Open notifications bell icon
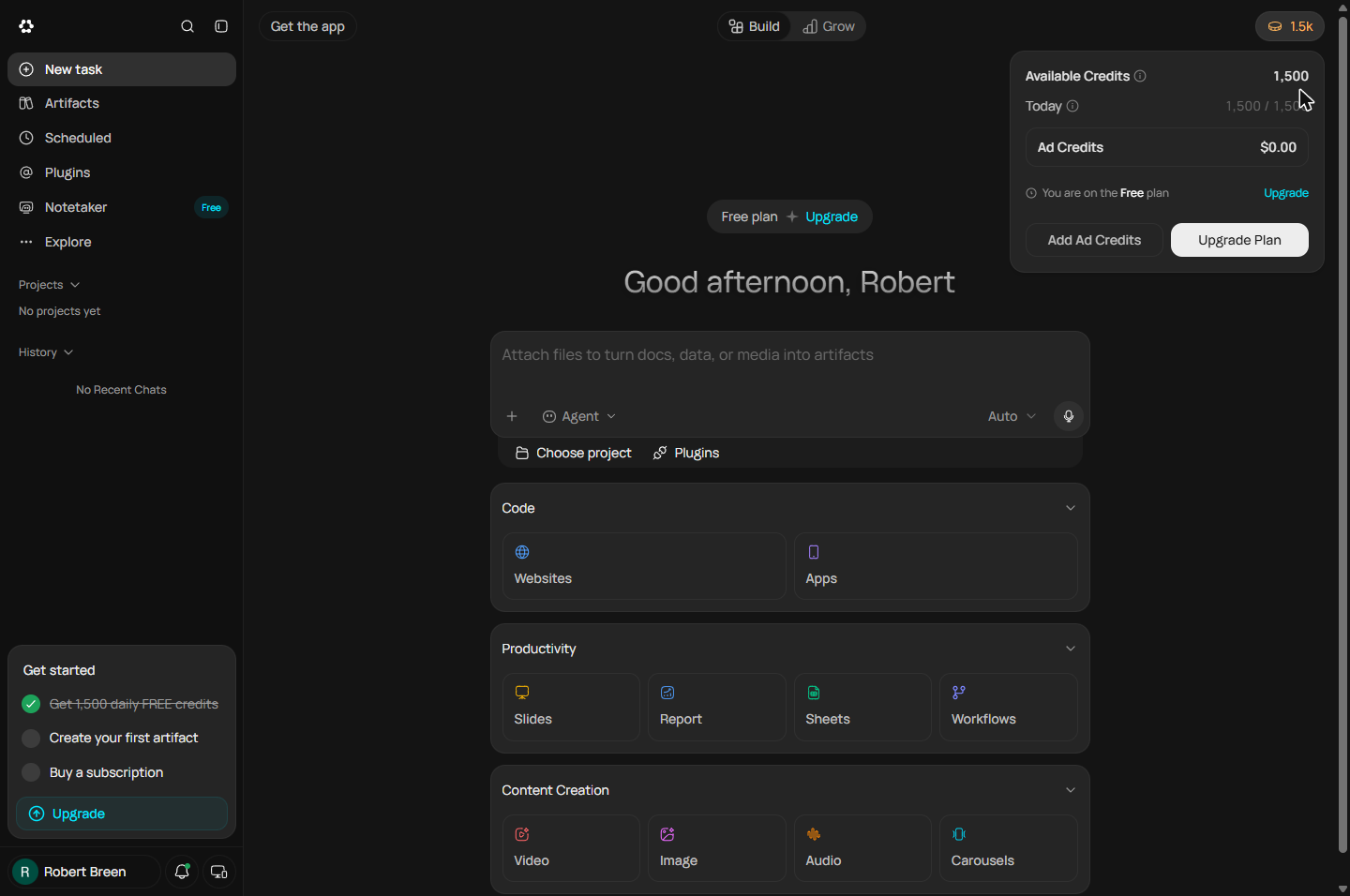This screenshot has height=896, width=1350. click(x=182, y=872)
